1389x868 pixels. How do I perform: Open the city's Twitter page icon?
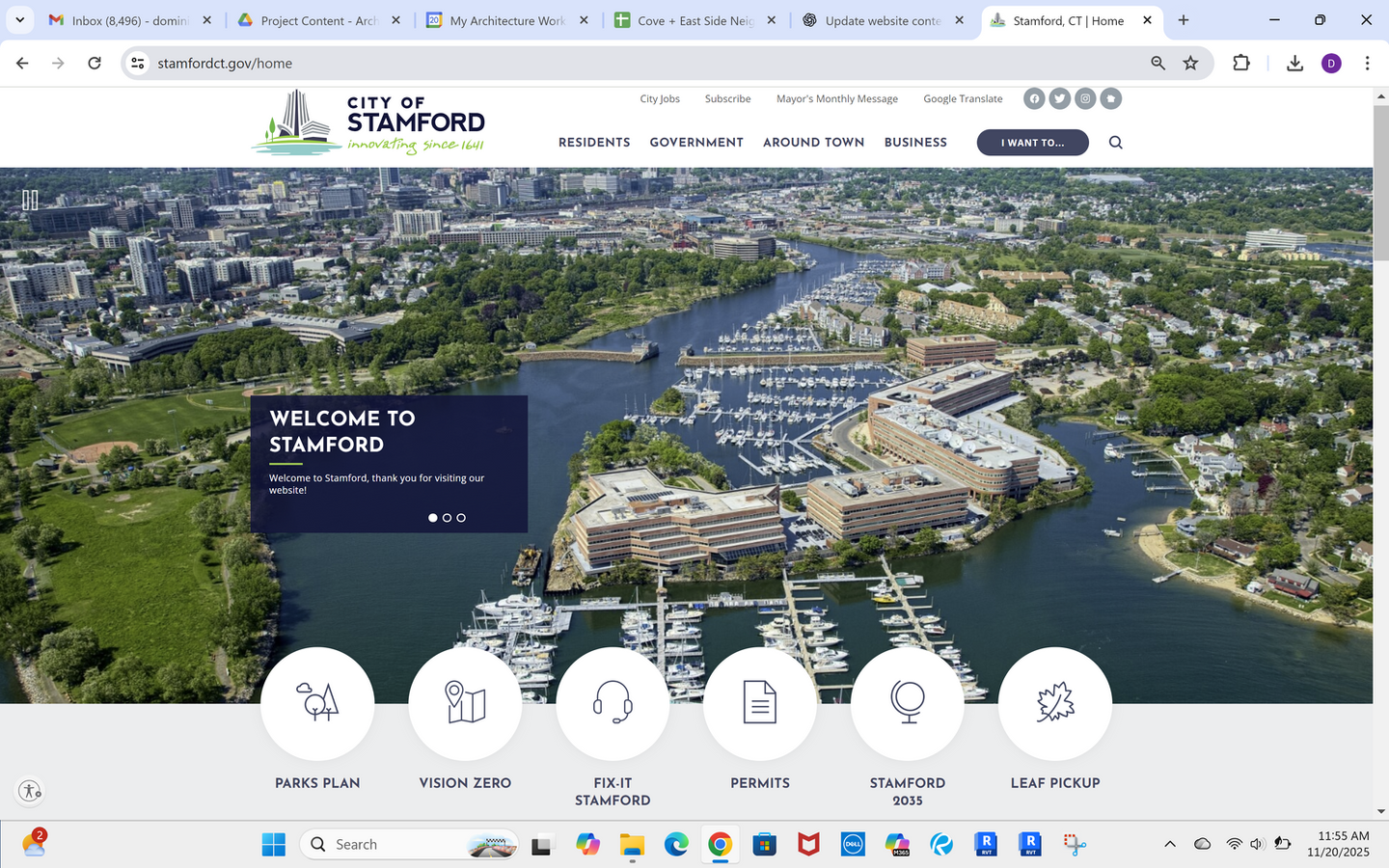point(1060,98)
